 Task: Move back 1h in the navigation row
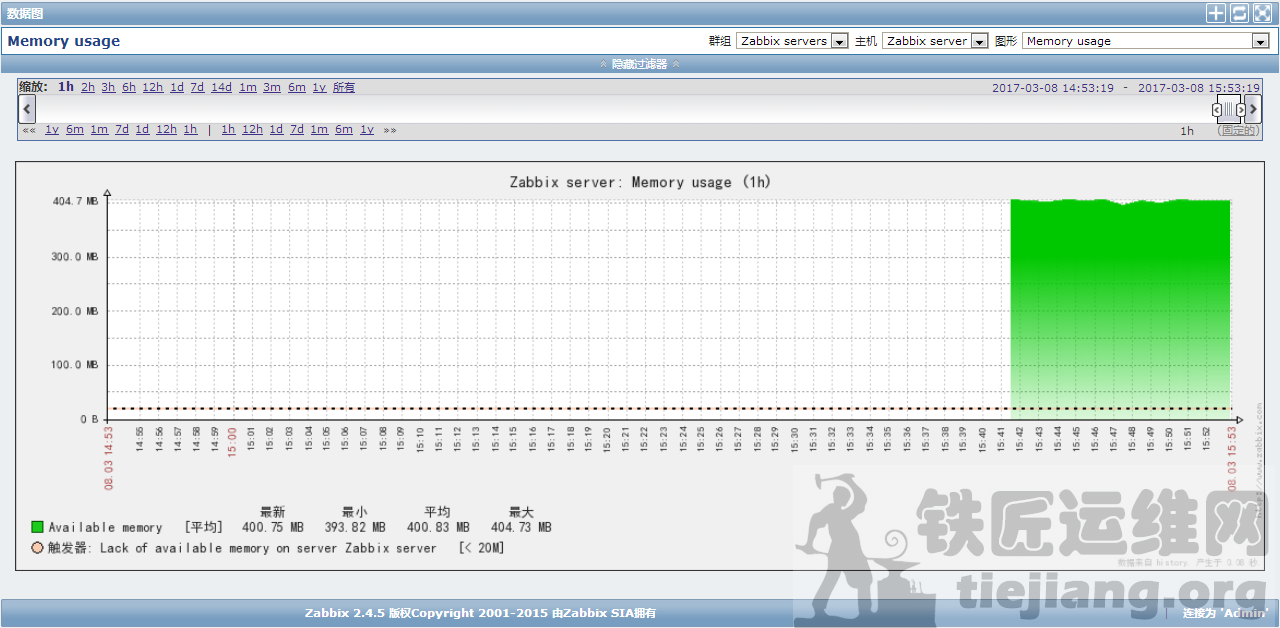[x=190, y=130]
